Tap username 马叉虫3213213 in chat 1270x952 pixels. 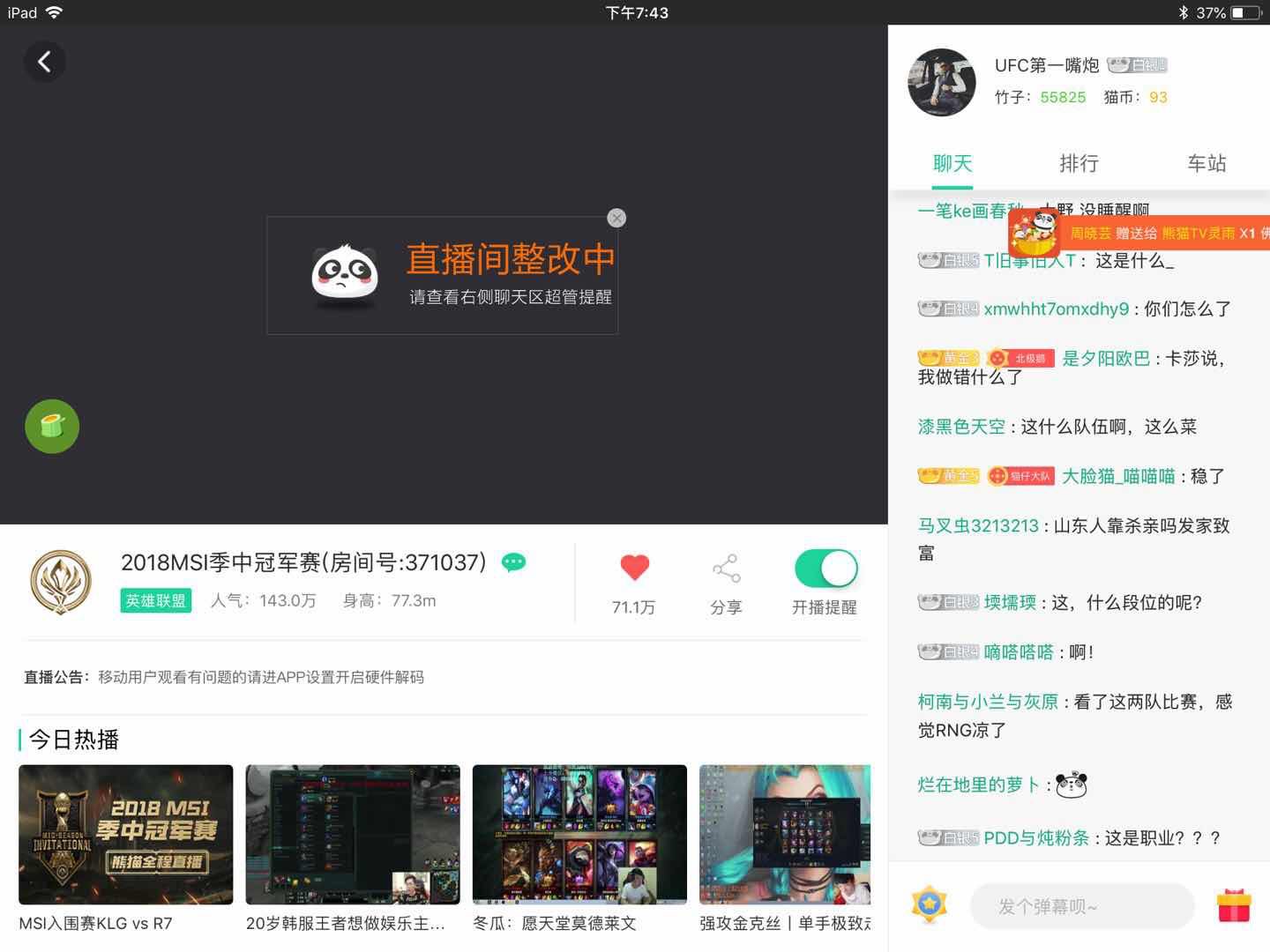pyautogui.click(x=978, y=525)
